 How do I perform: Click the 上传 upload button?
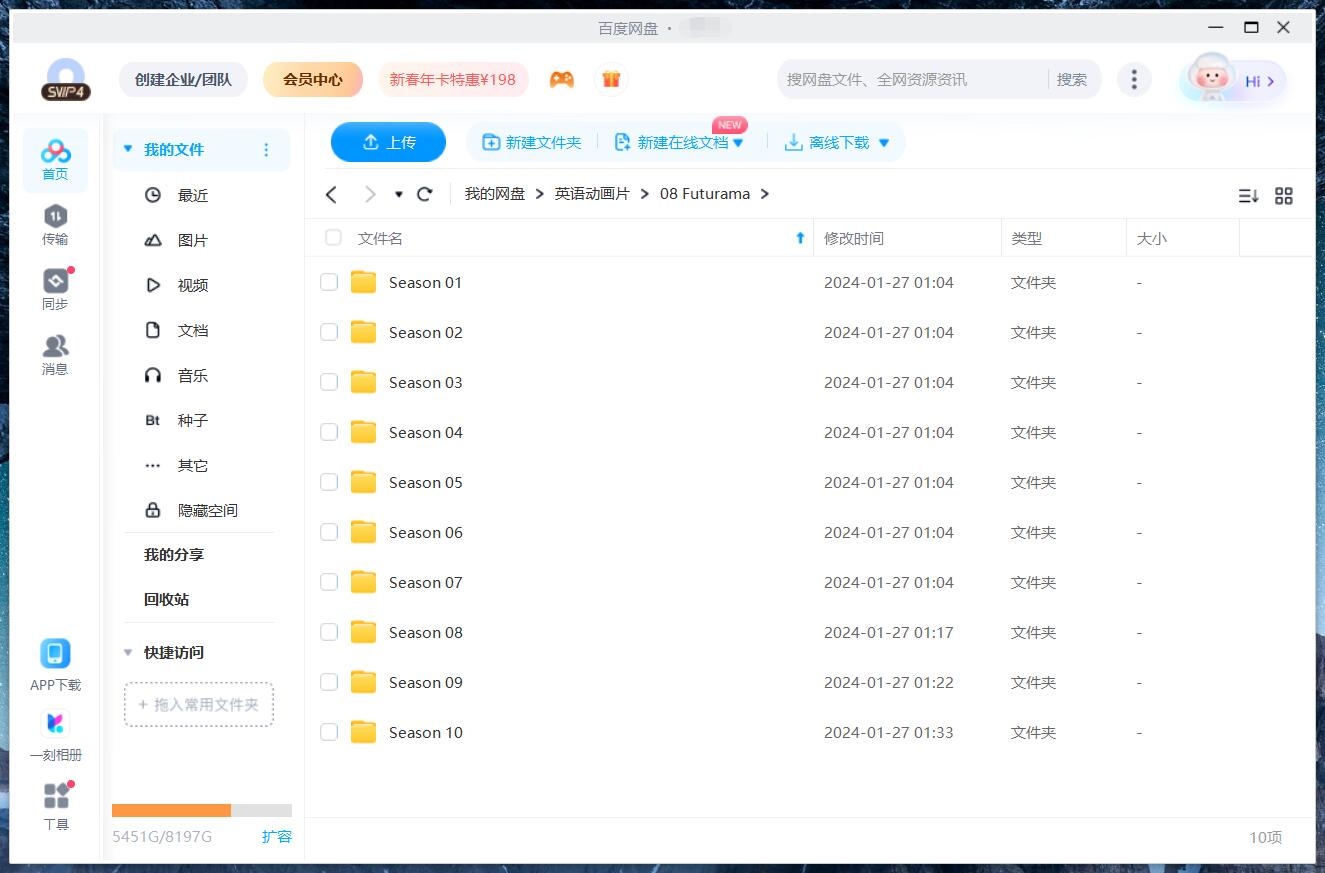pos(388,142)
